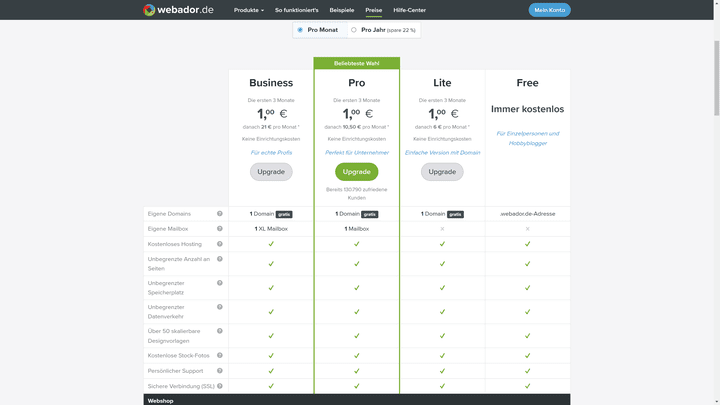Open the Hilfe-Center menu item
The width and height of the screenshot is (720, 405).
(x=410, y=10)
